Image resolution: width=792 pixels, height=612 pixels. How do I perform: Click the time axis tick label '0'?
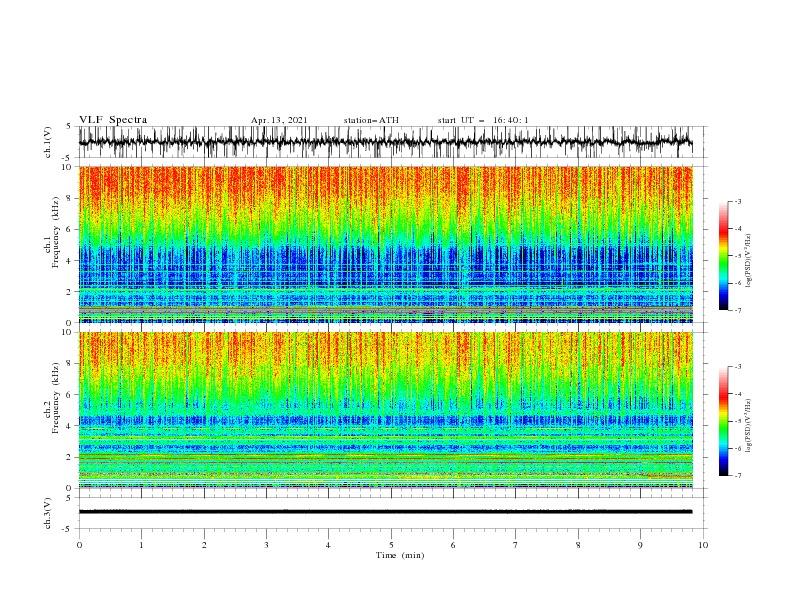(79, 545)
